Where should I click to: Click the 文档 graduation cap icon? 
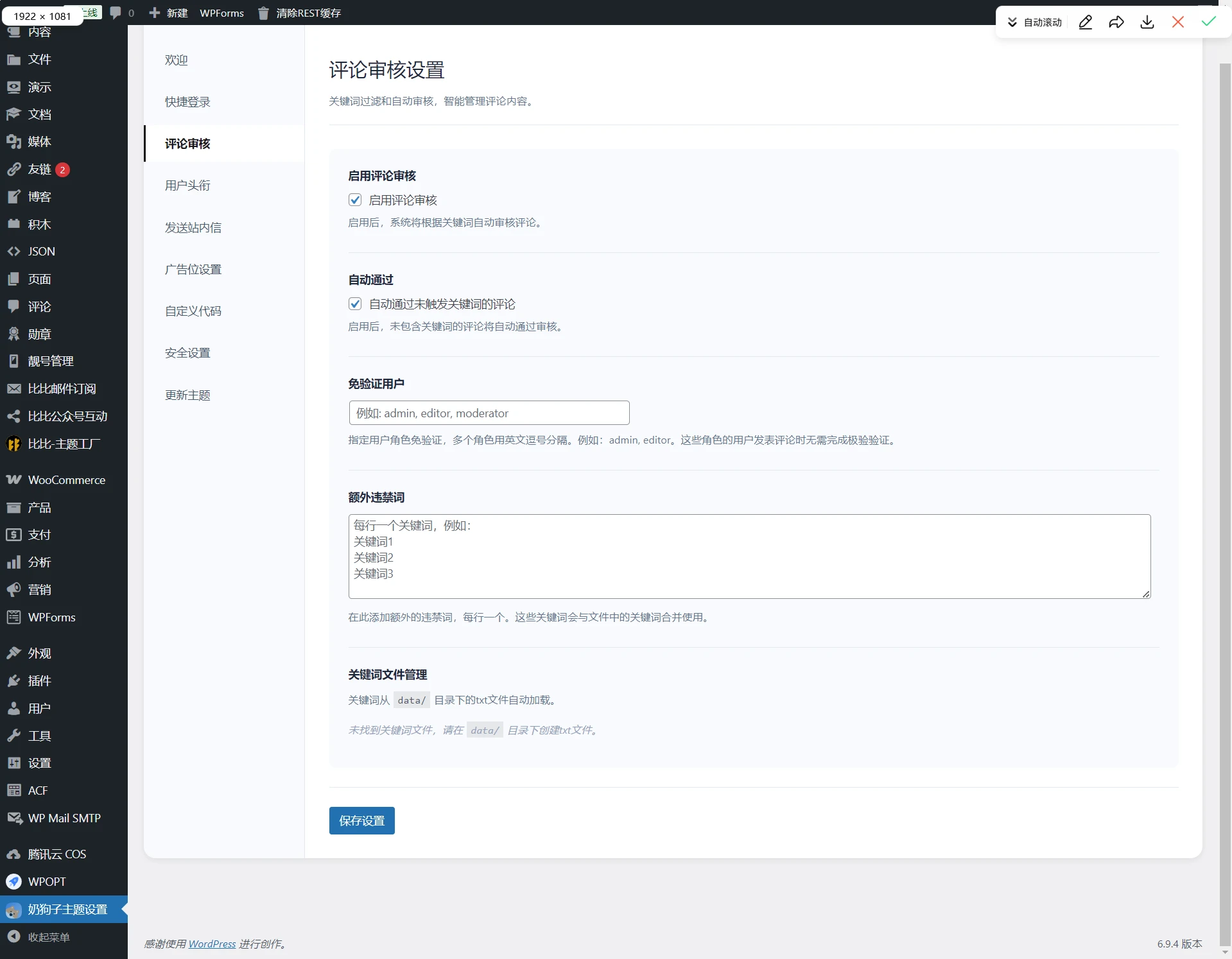point(13,114)
